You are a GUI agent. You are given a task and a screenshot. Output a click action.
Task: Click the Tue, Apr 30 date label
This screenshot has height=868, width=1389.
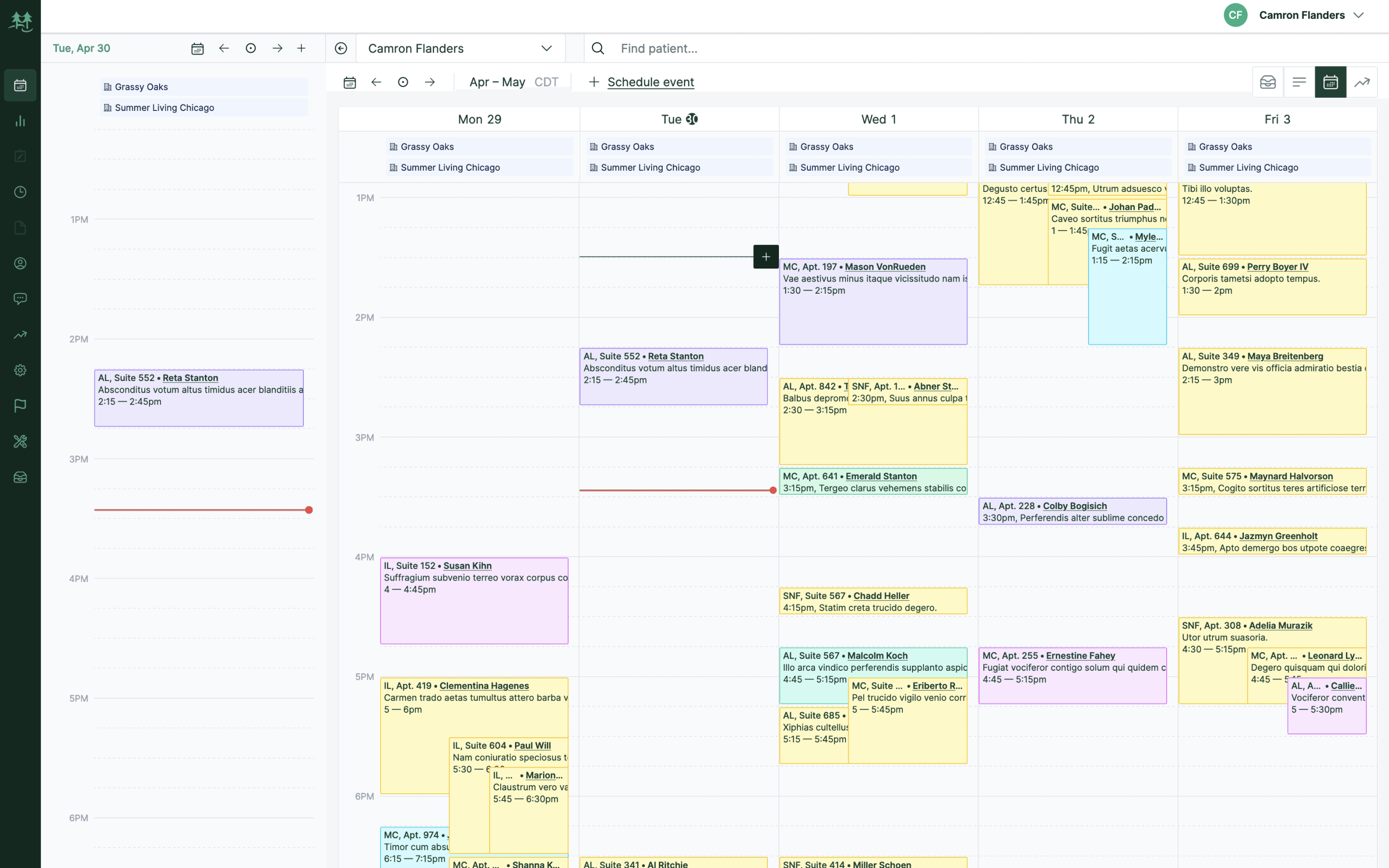pos(82,48)
